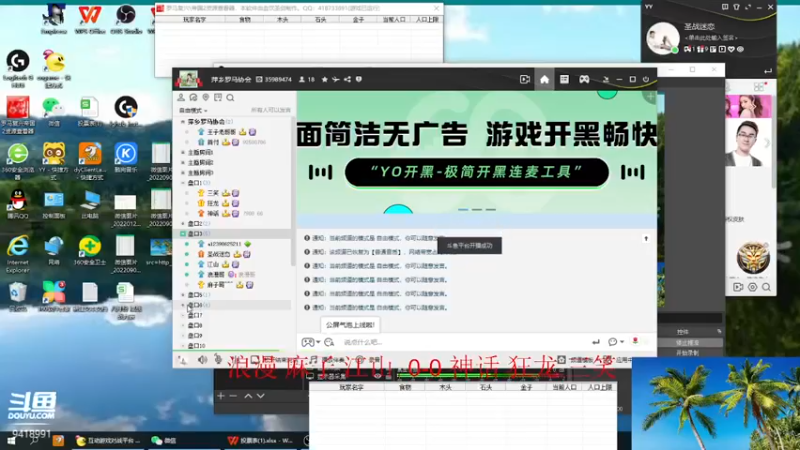Click the speaker volume icon at bottom left
Screen dimensions: 800x450
[x=203, y=360]
